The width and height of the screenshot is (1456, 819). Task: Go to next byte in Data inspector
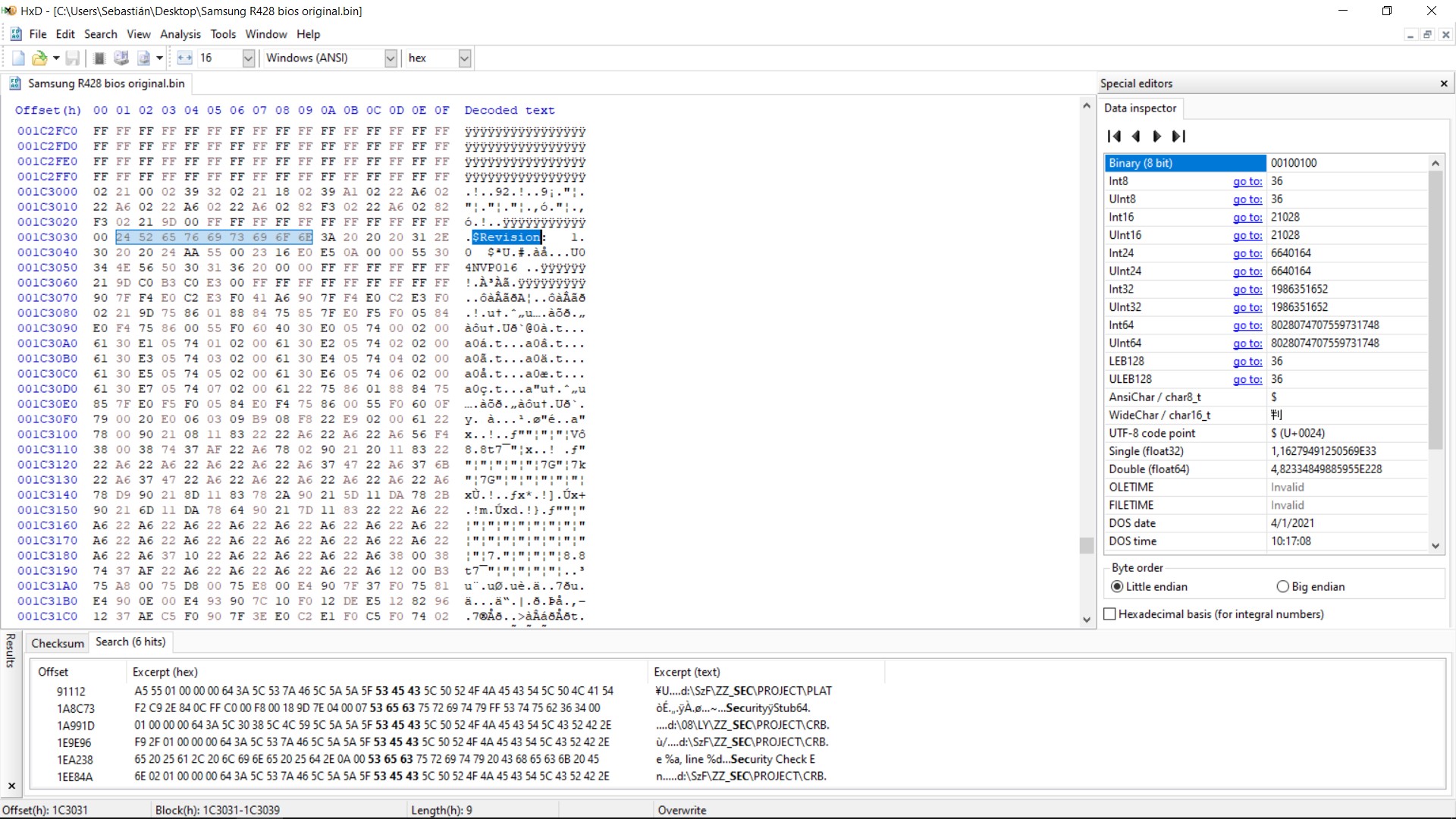[x=1157, y=136]
